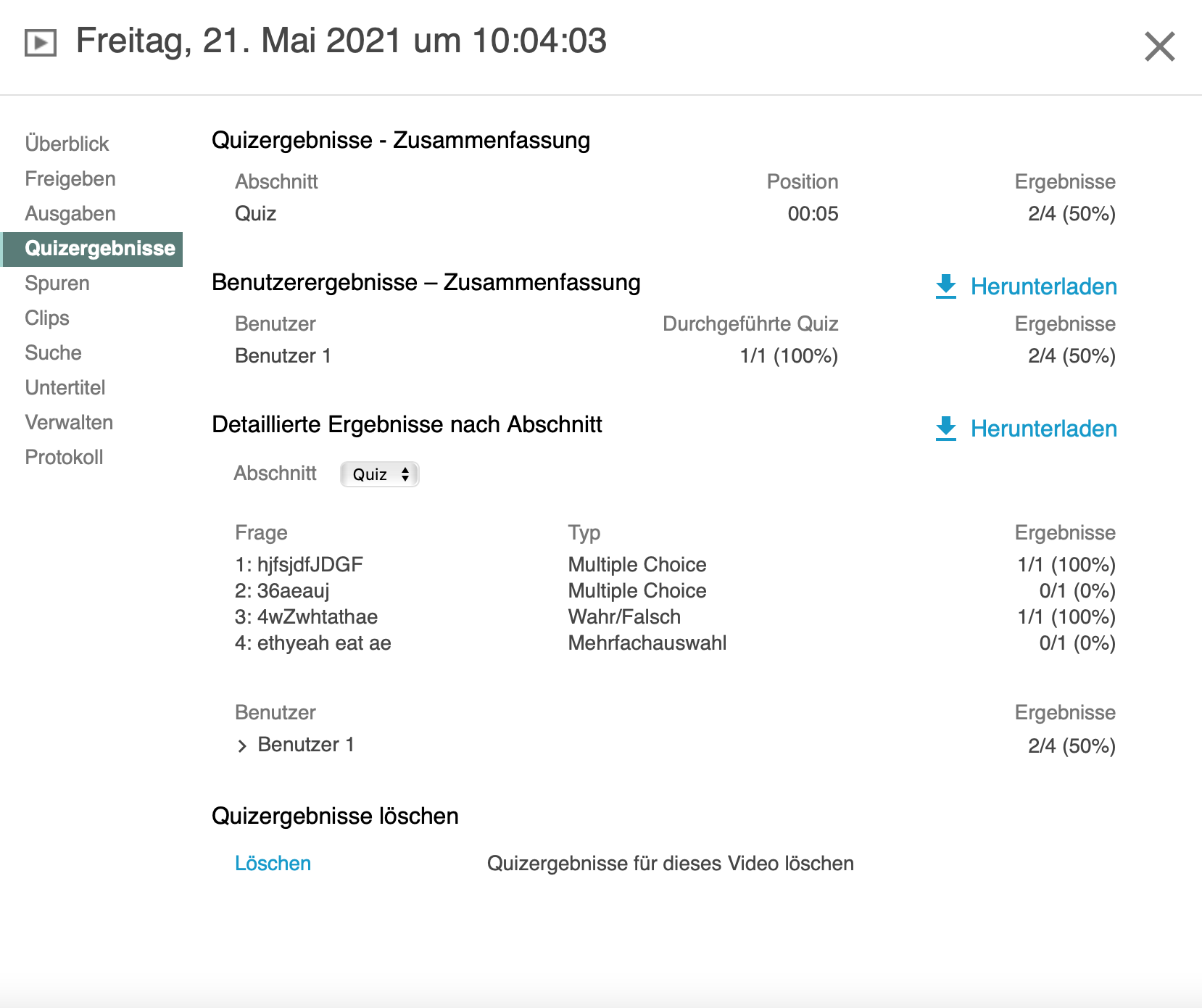This screenshot has width=1202, height=1008.
Task: Switch to Untertitel in the sidebar
Action: [x=65, y=387]
